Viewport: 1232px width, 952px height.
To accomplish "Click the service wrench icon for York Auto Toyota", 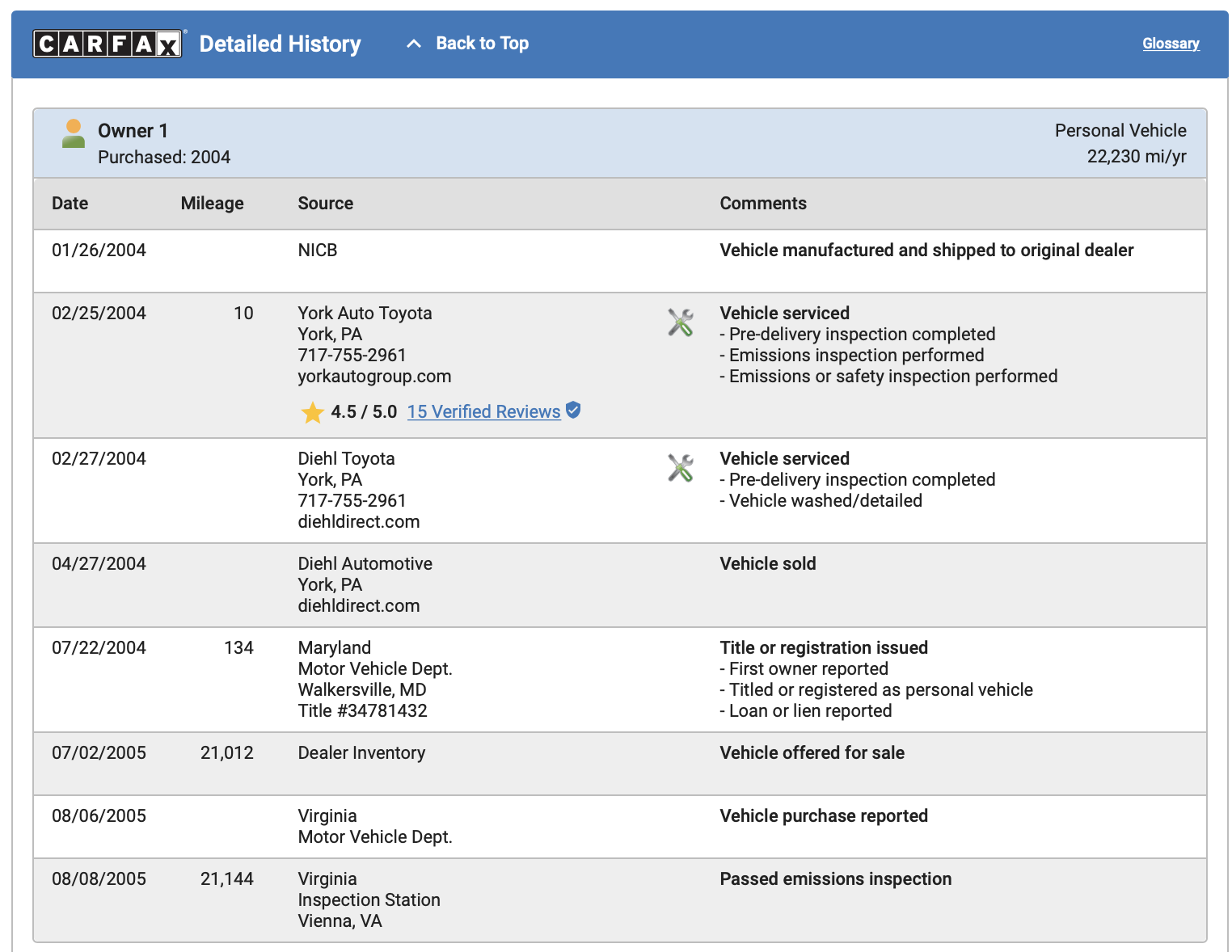I will (x=681, y=322).
